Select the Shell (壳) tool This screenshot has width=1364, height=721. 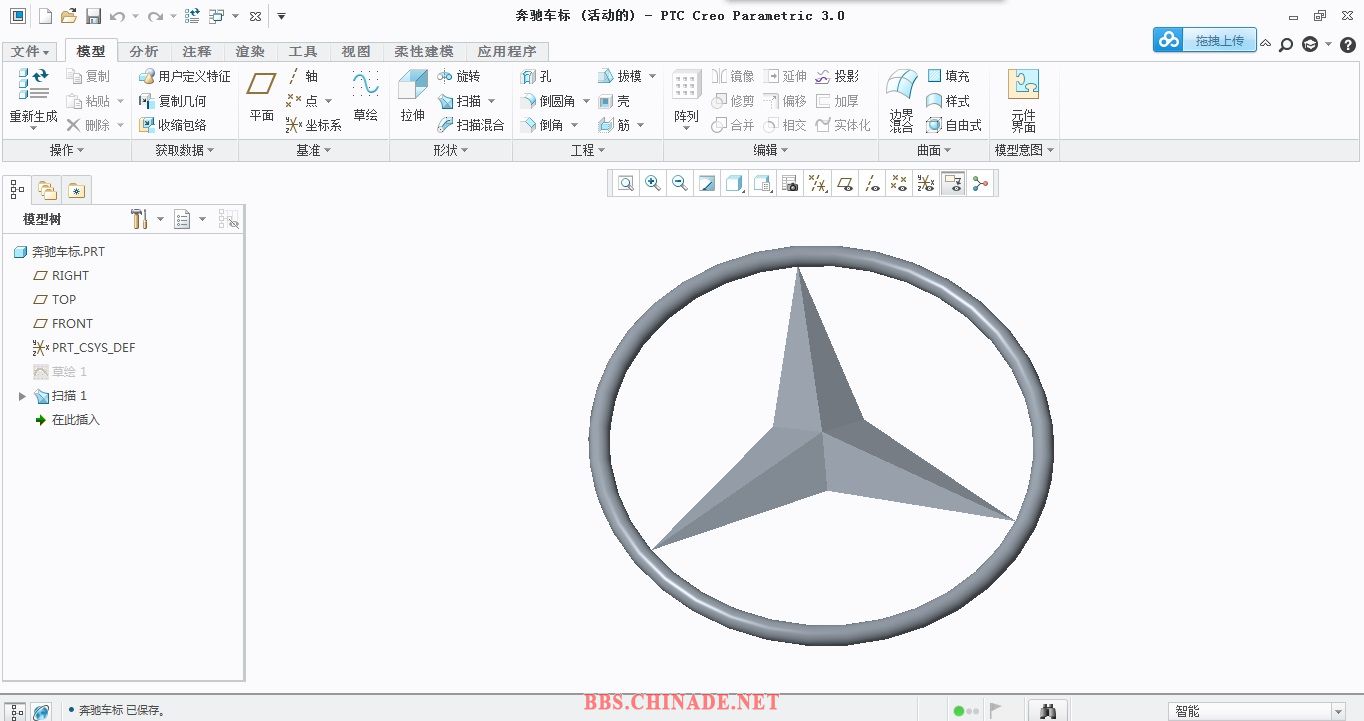coord(614,101)
